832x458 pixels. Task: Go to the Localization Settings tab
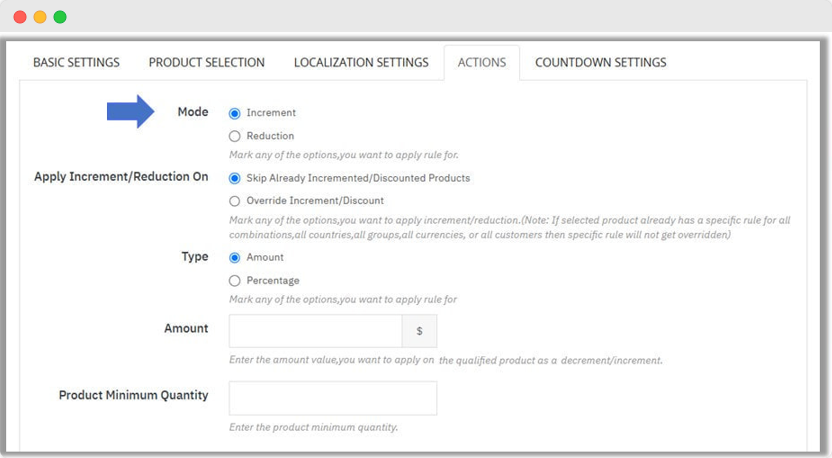tap(361, 63)
